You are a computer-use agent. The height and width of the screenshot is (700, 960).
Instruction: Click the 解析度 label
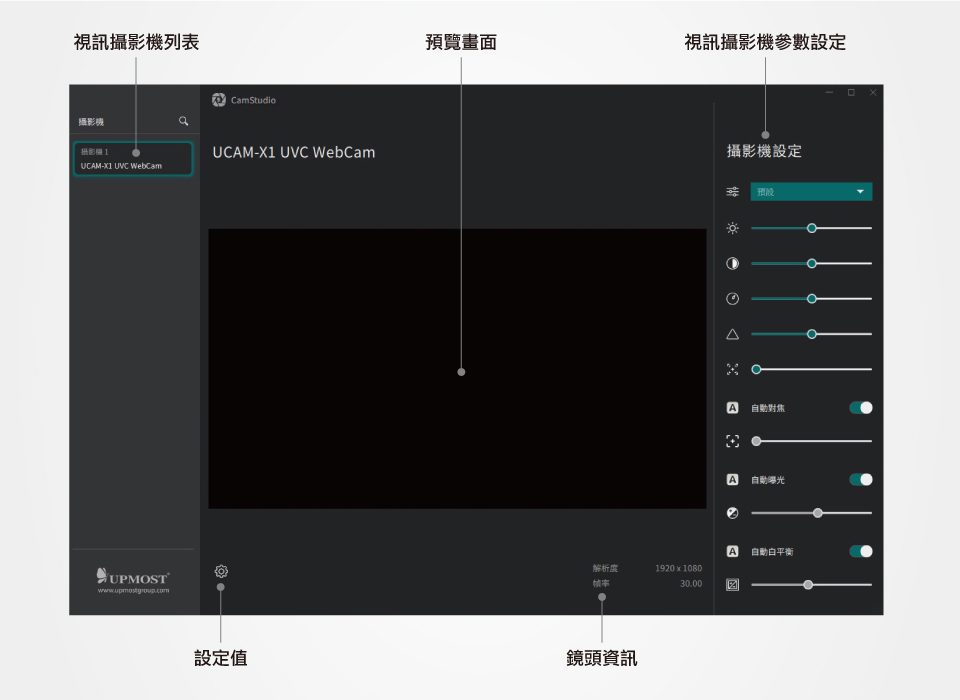[605, 568]
